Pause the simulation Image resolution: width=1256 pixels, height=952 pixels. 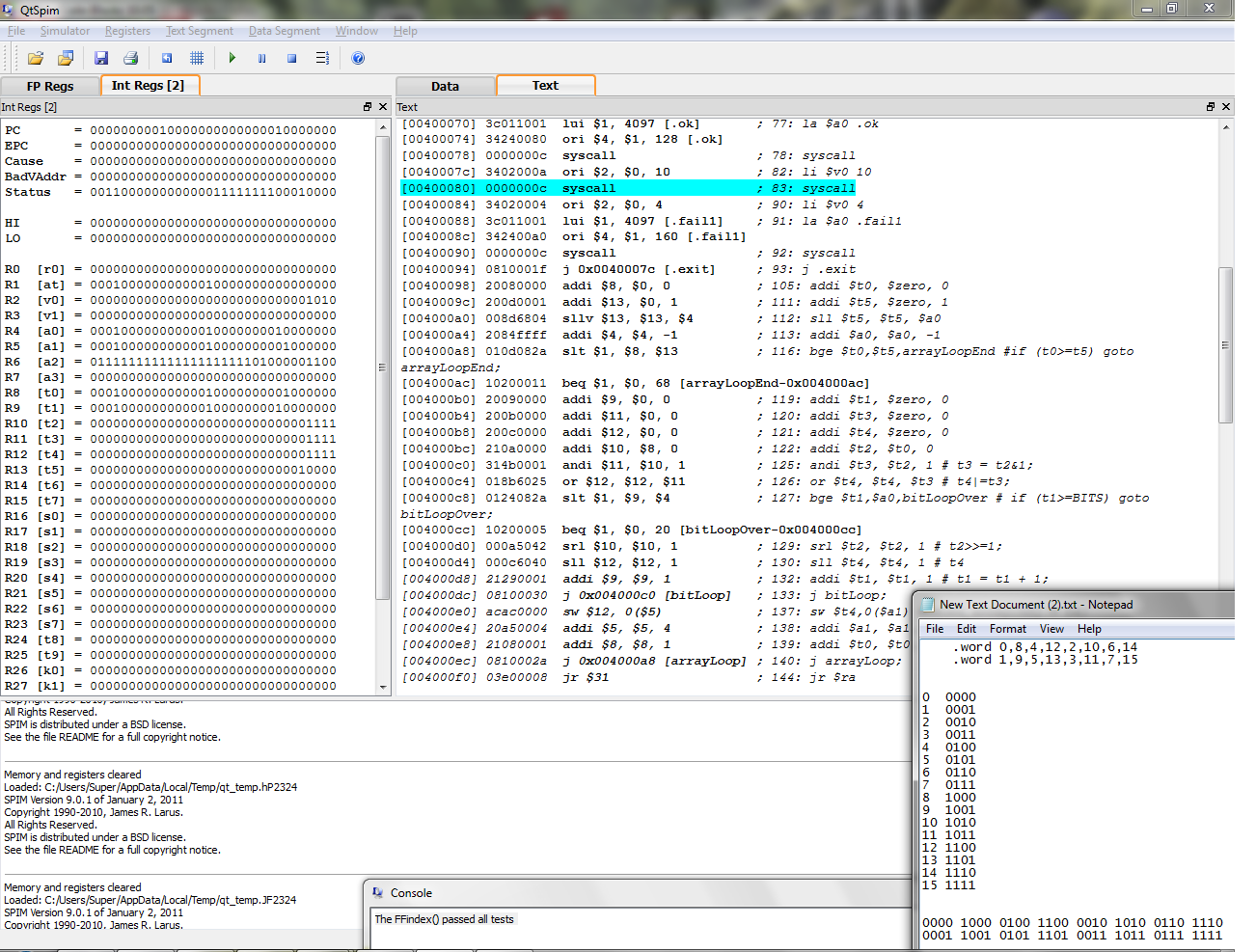coord(261,59)
